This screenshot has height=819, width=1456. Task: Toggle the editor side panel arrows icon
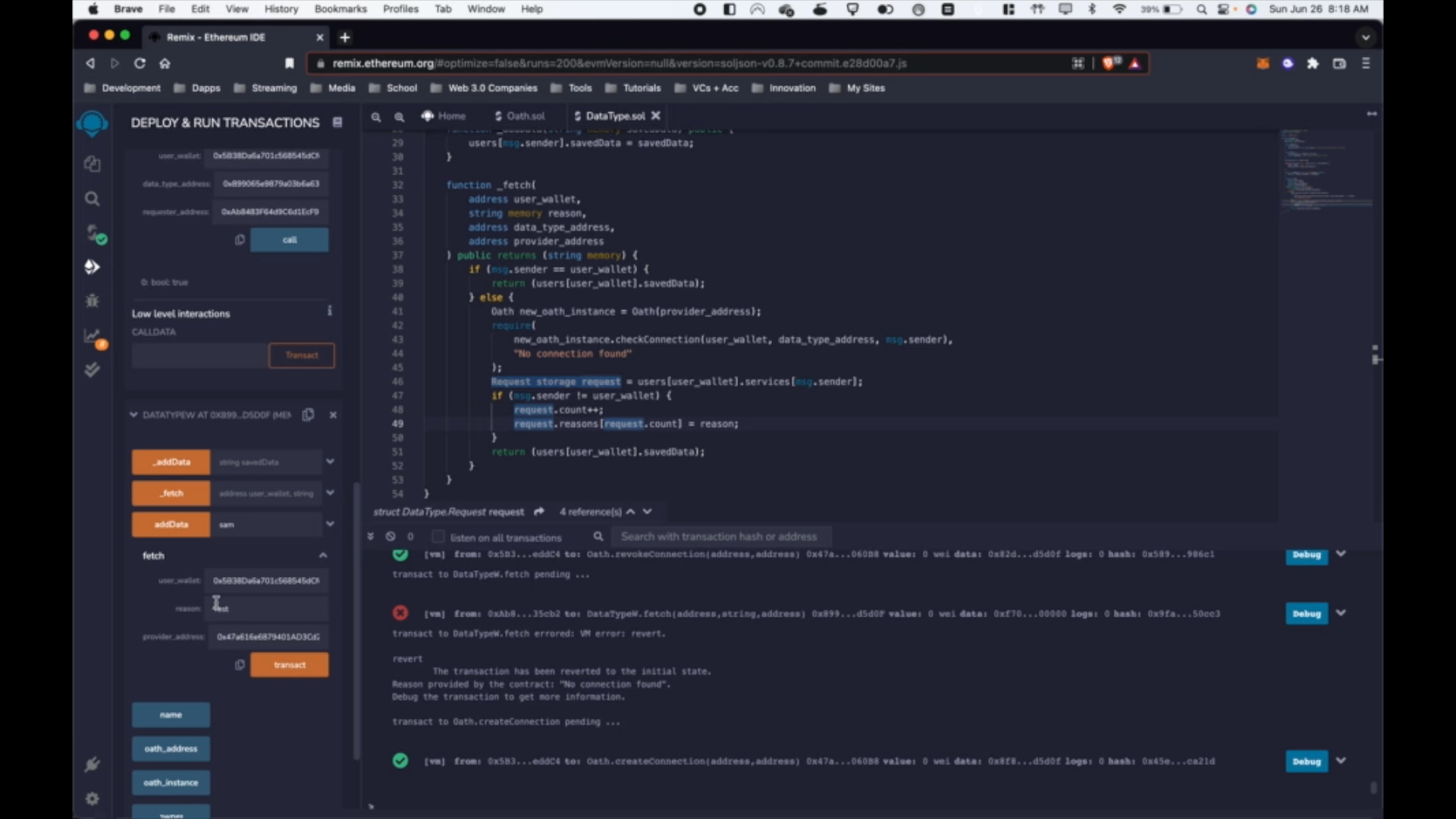(x=1371, y=114)
